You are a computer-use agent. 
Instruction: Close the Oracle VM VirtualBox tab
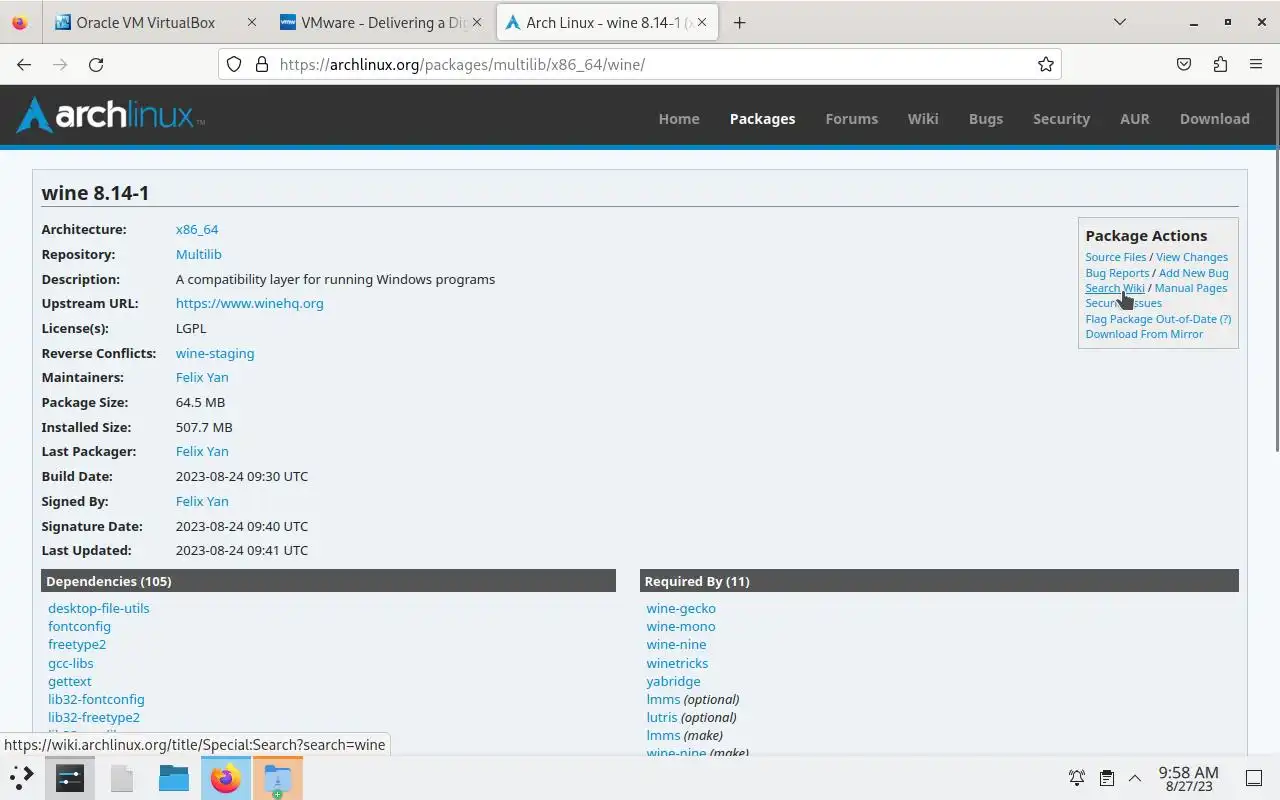point(251,22)
